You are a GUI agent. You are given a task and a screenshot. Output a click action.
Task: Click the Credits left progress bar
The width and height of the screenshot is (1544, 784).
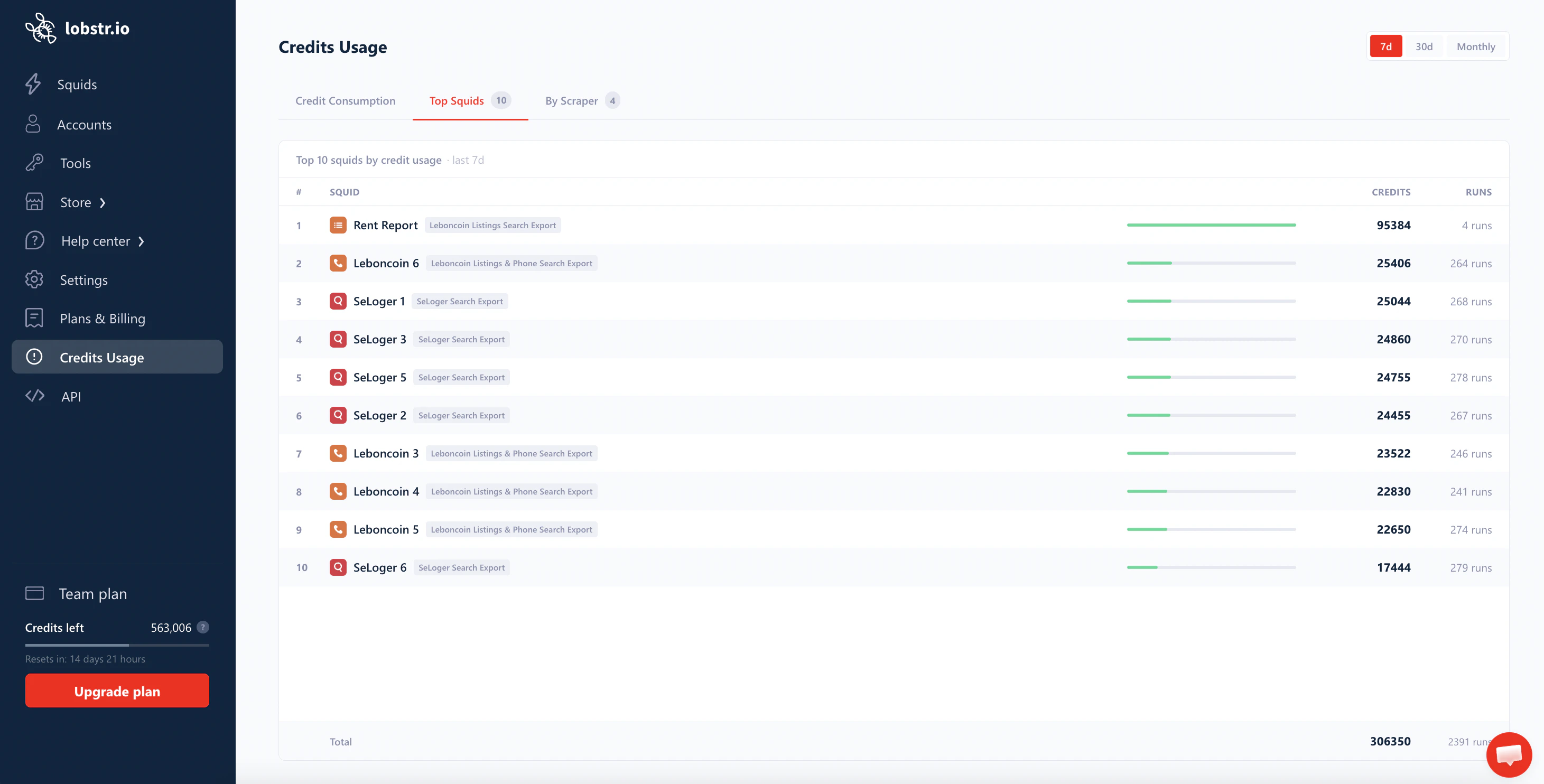pos(117,645)
